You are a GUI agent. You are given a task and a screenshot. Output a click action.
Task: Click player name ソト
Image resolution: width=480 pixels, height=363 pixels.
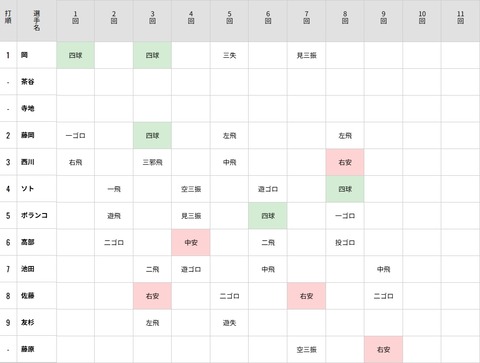pos(27,189)
